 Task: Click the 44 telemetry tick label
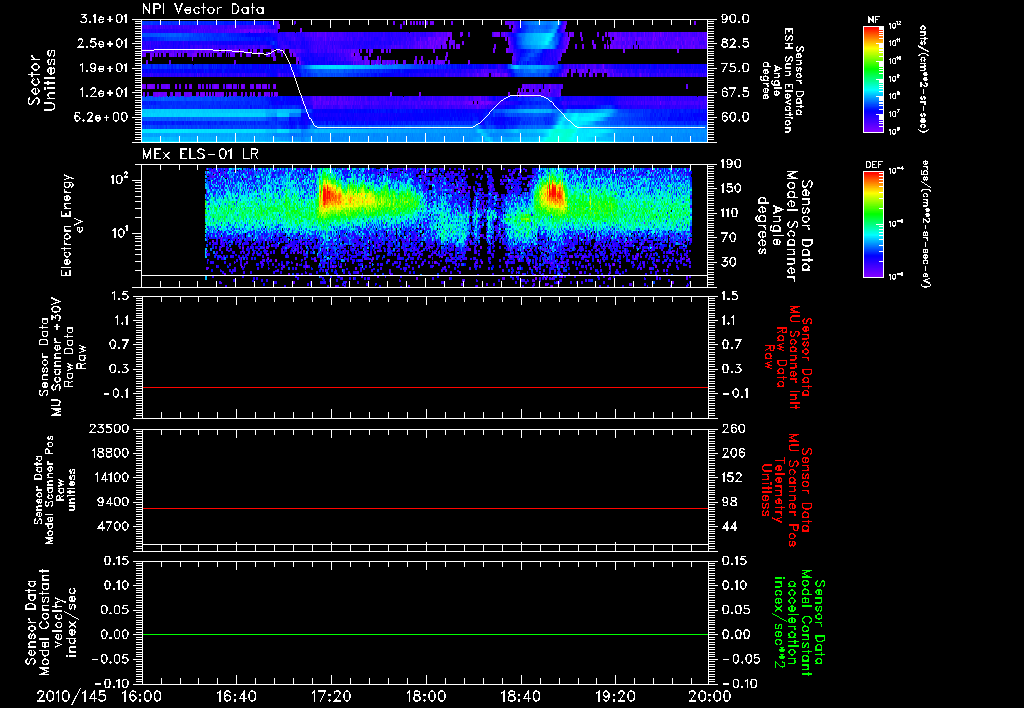[x=729, y=526]
